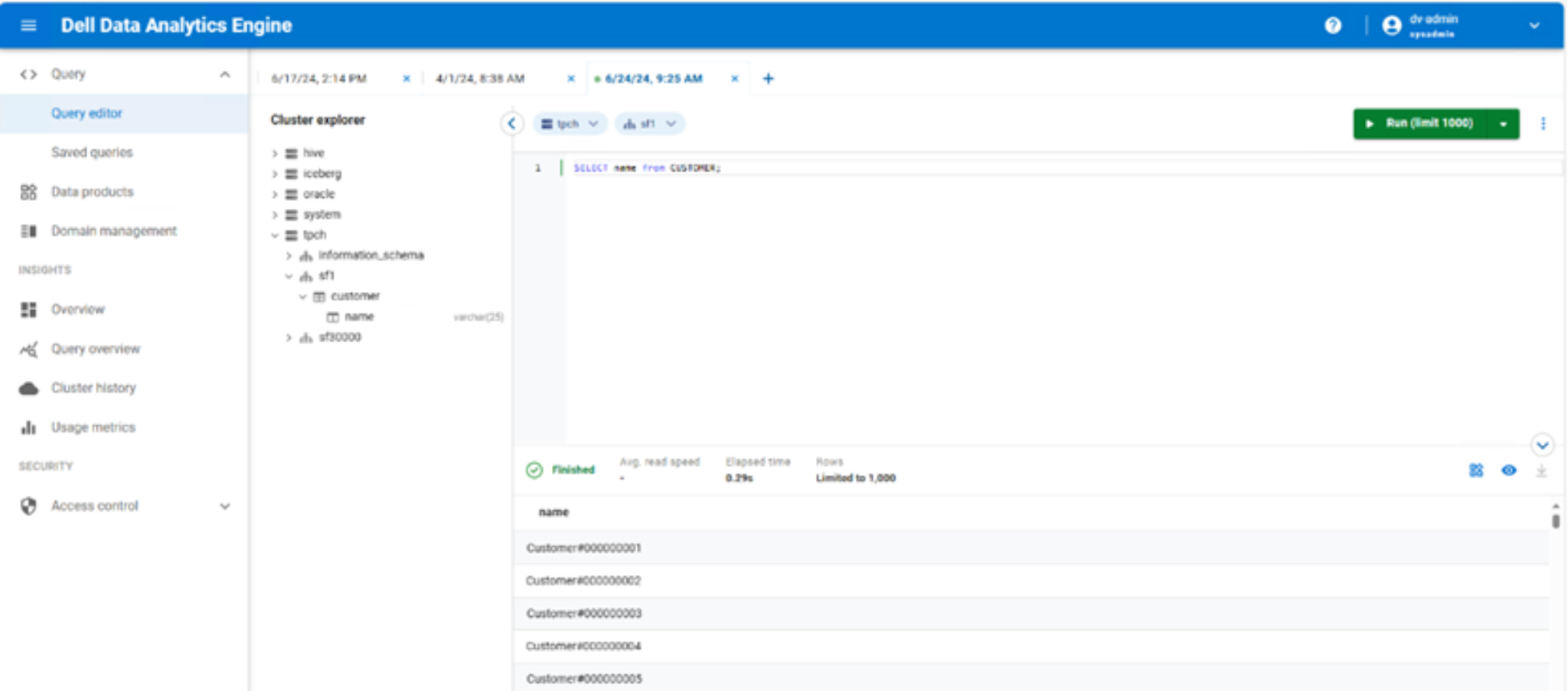
Task: Close the 4/1/24, 8:38 AM tab
Action: point(571,79)
